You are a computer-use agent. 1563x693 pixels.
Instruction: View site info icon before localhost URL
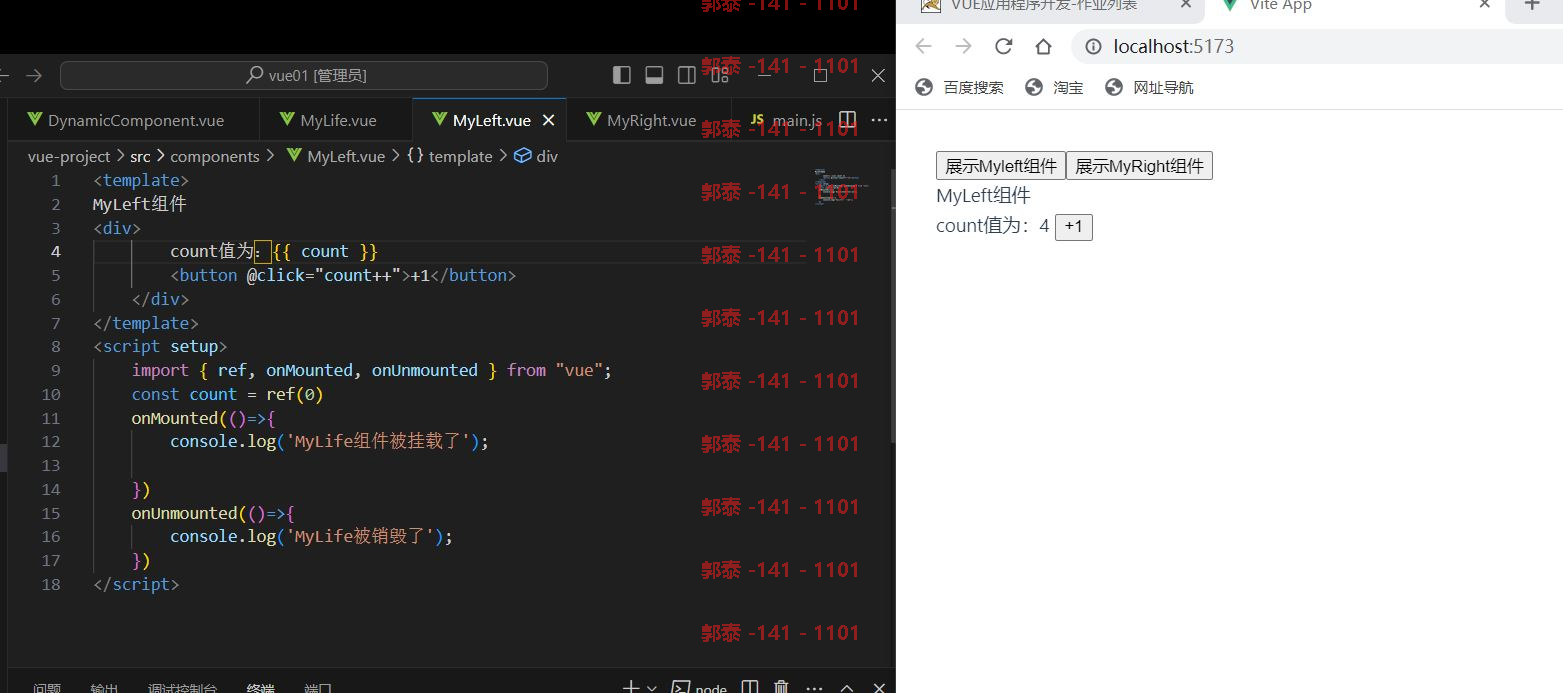(1094, 46)
